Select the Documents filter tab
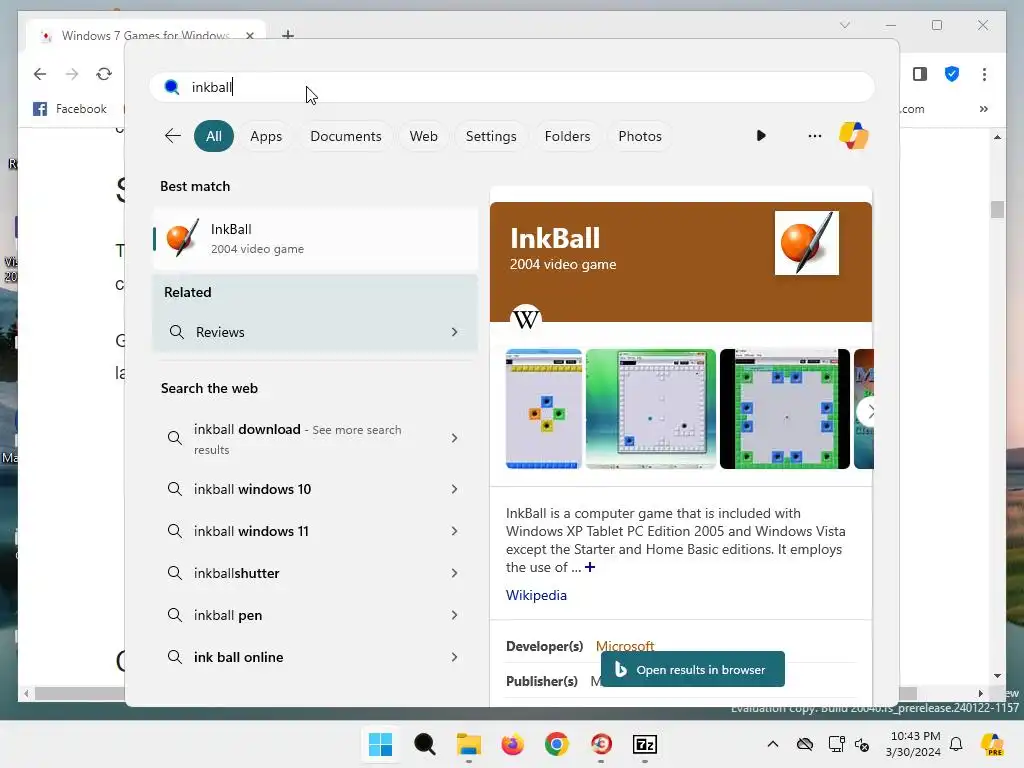This screenshot has height=768, width=1024. (345, 136)
